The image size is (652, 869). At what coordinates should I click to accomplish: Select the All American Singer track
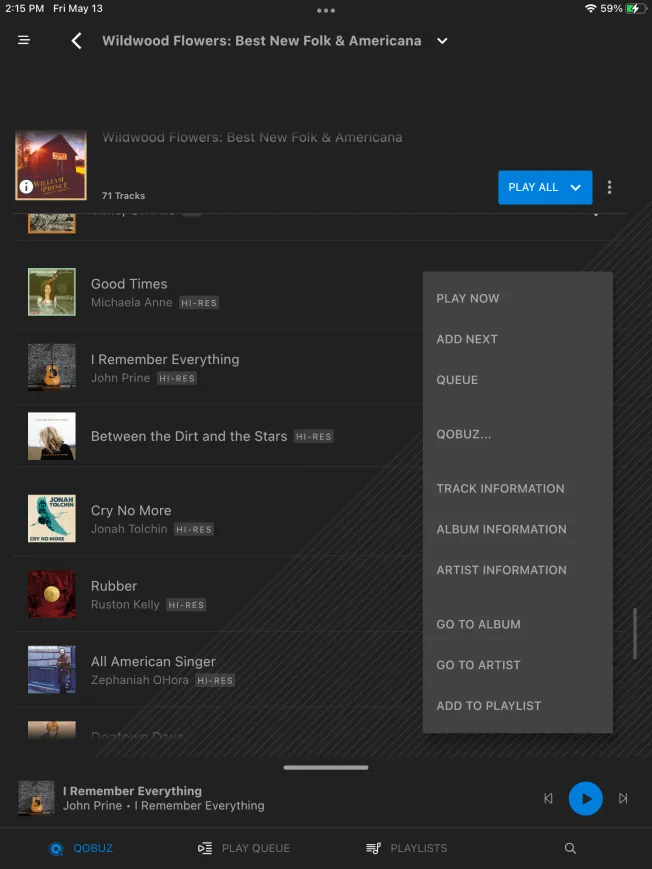[x=153, y=662]
